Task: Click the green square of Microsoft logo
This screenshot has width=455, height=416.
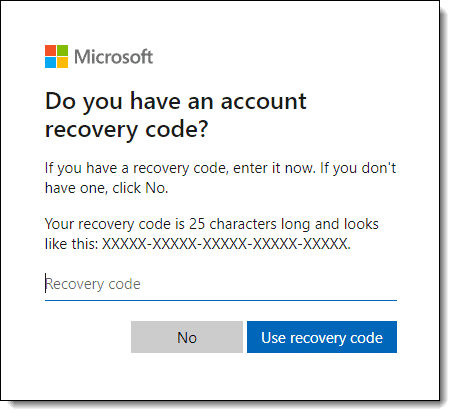Action: [62, 51]
